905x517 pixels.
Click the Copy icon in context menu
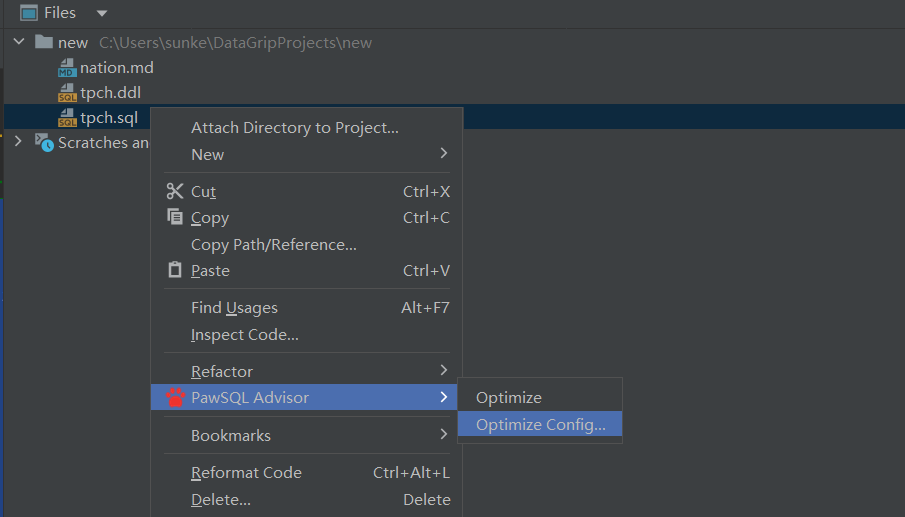pos(175,218)
